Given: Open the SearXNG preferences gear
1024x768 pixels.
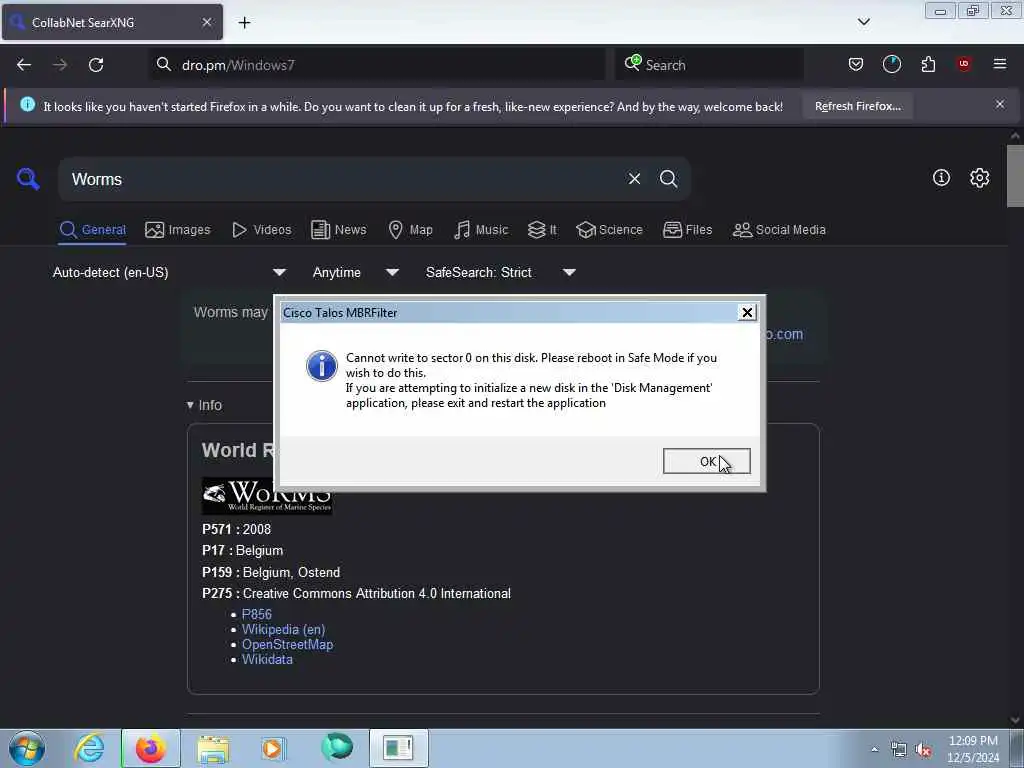Looking at the screenshot, I should coord(979,178).
